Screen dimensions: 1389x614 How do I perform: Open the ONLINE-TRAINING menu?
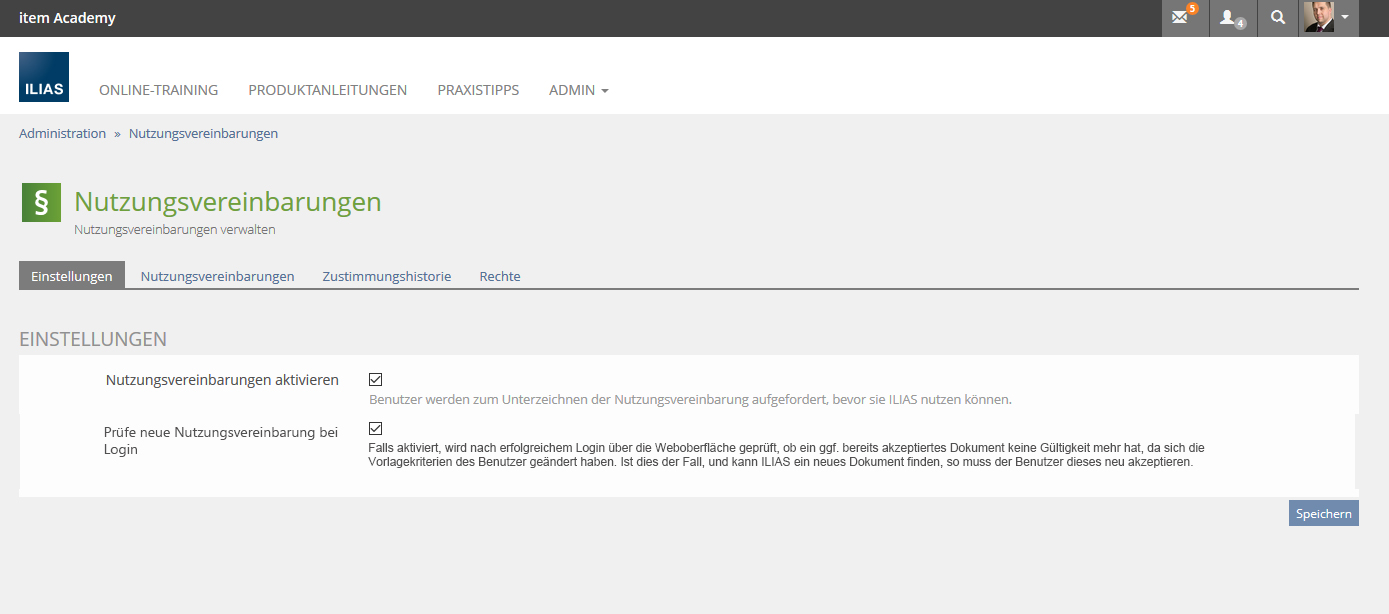pos(158,90)
